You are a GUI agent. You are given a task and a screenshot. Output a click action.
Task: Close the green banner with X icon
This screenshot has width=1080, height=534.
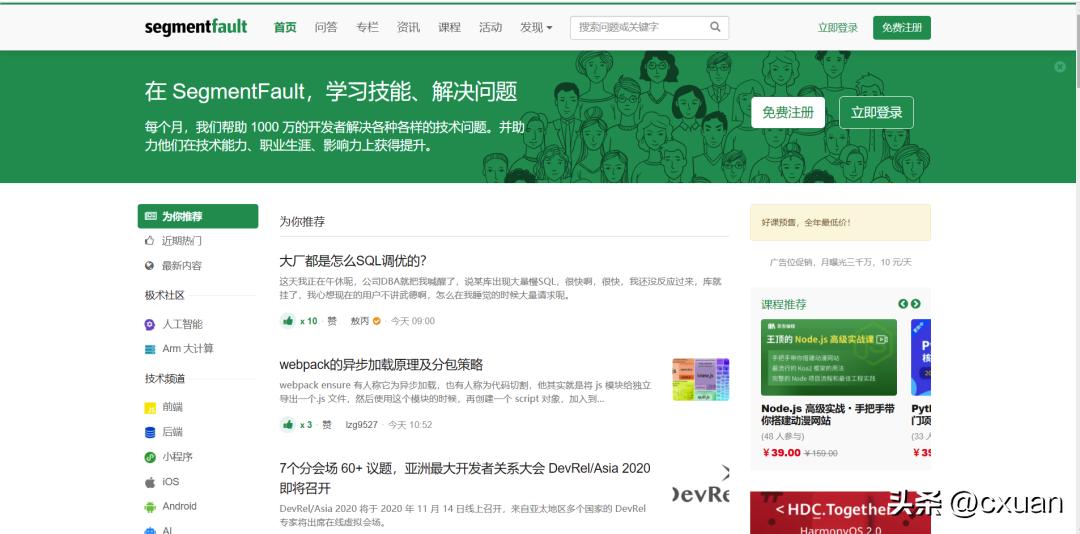[x=1060, y=67]
